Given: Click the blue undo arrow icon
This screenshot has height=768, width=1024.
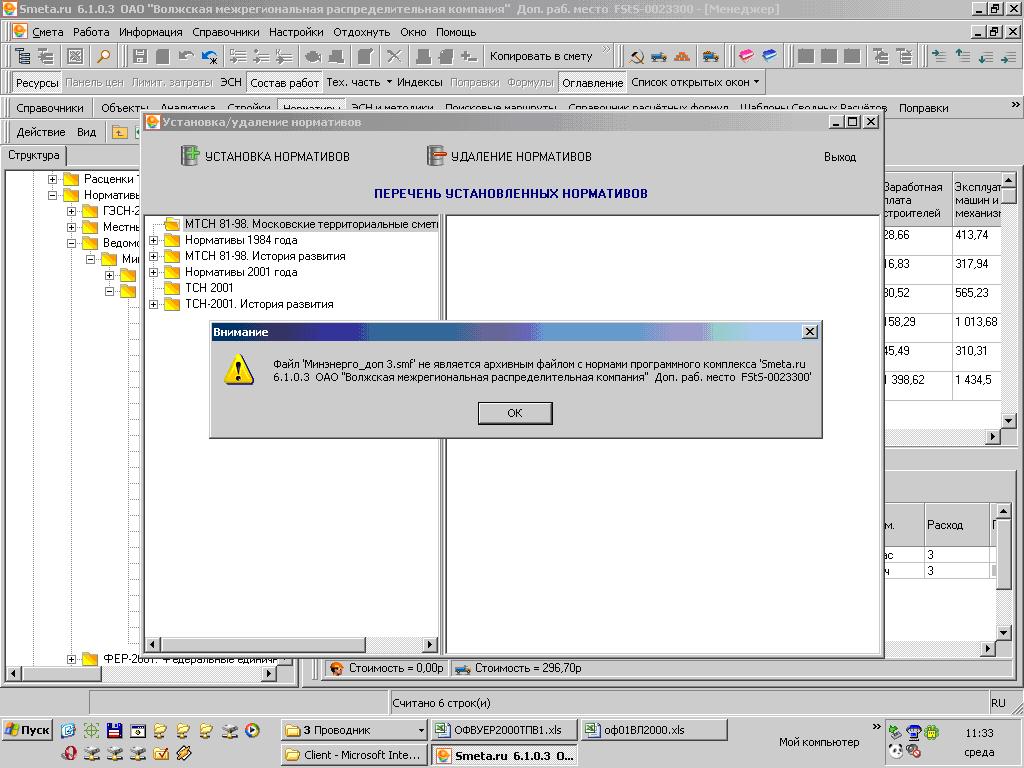Looking at the screenshot, I should (x=209, y=56).
